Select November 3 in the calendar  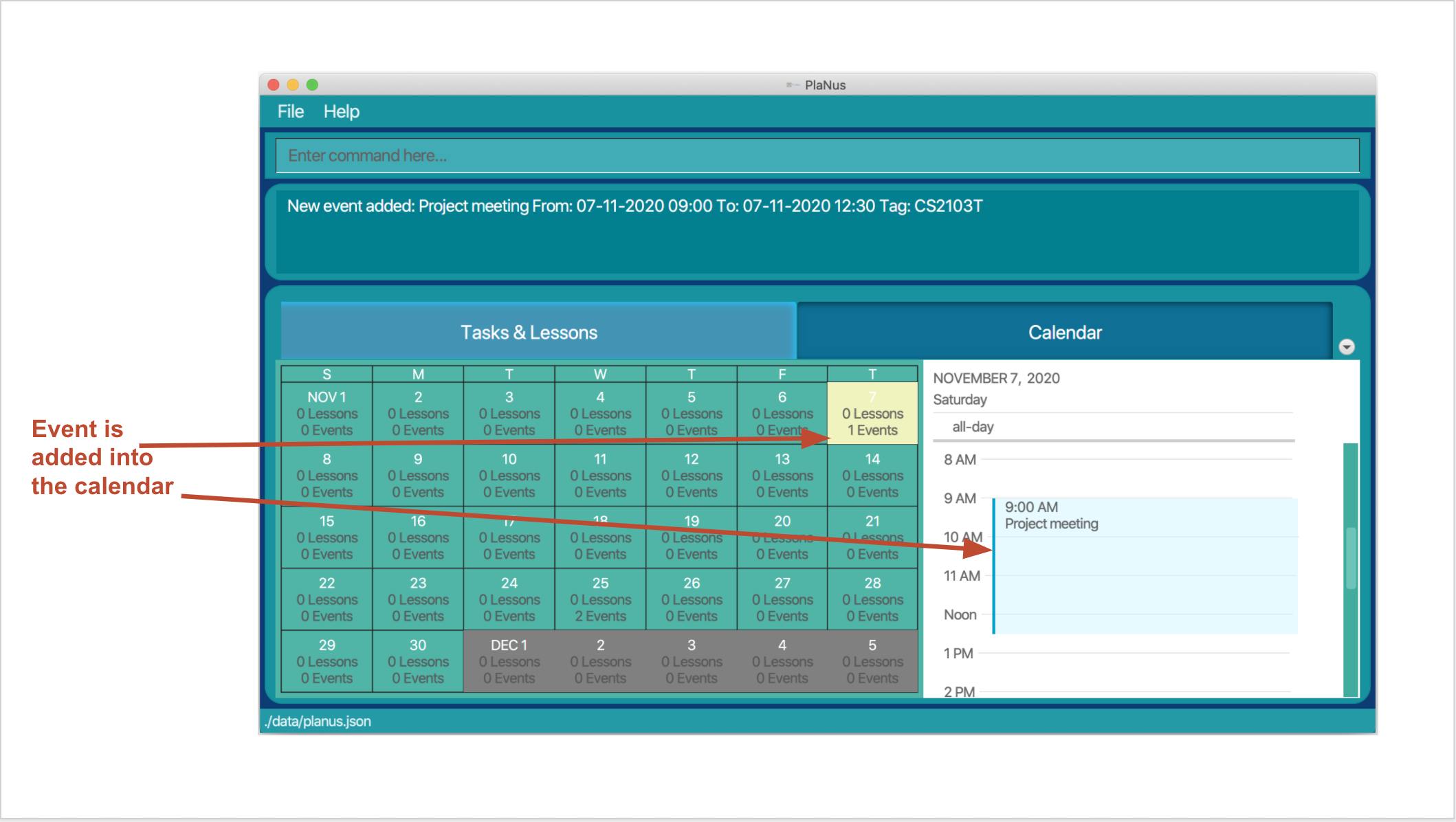(x=509, y=413)
